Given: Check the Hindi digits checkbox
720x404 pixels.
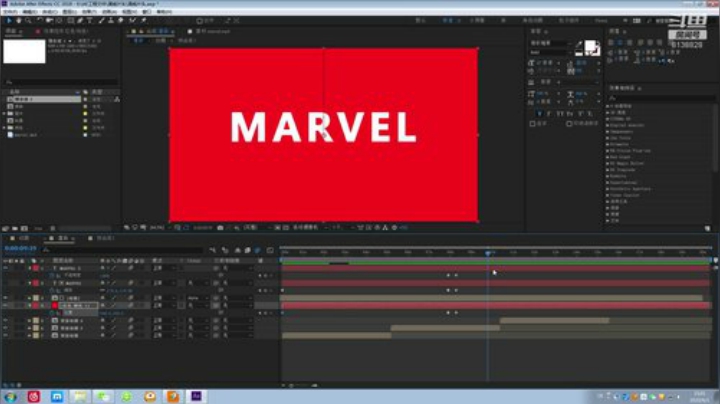Looking at the screenshot, I should coord(569,123).
